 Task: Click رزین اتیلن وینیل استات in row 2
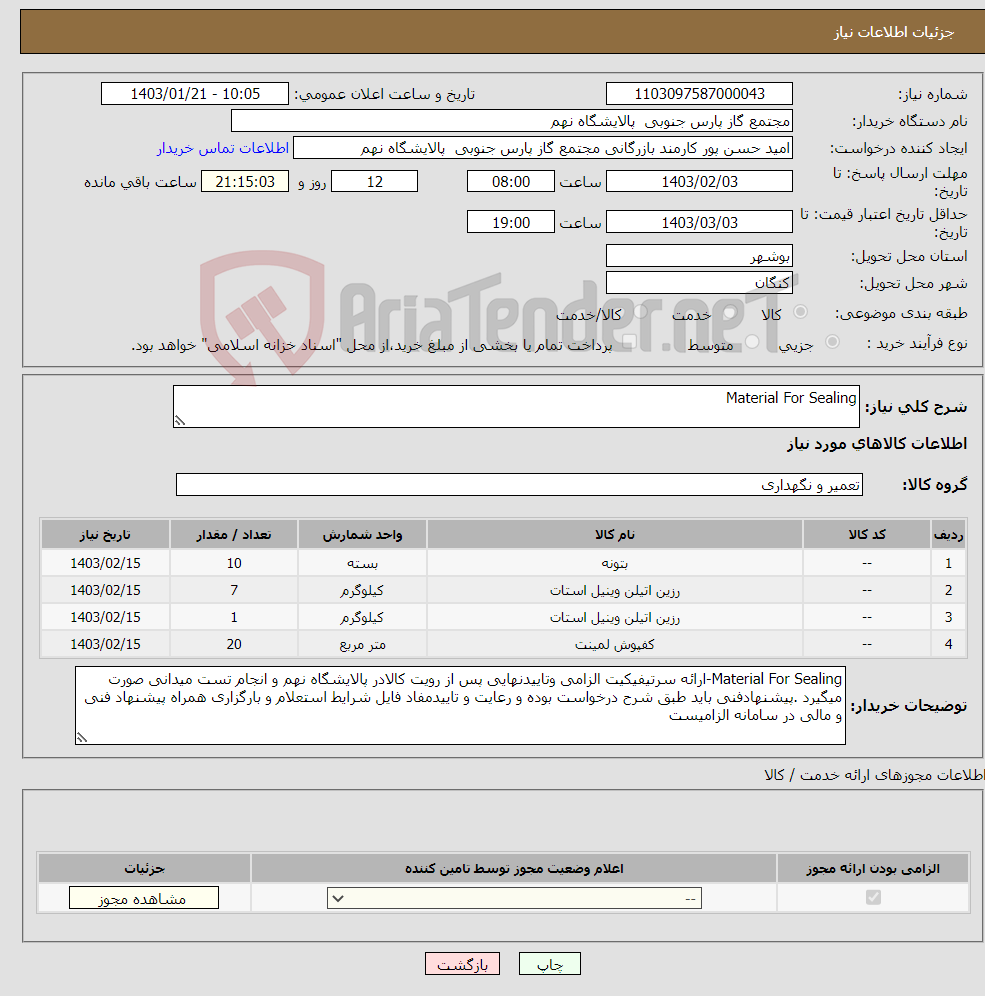pyautogui.click(x=614, y=591)
